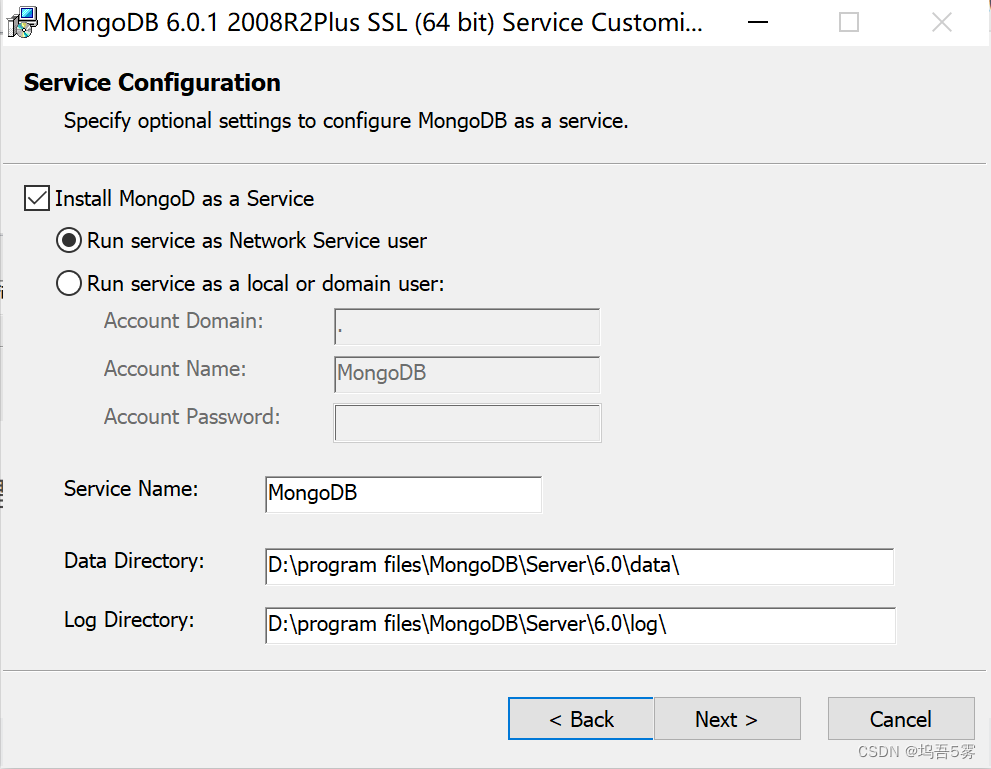Click the Service Configuration heading
The height and width of the screenshot is (769, 991).
pos(152,83)
